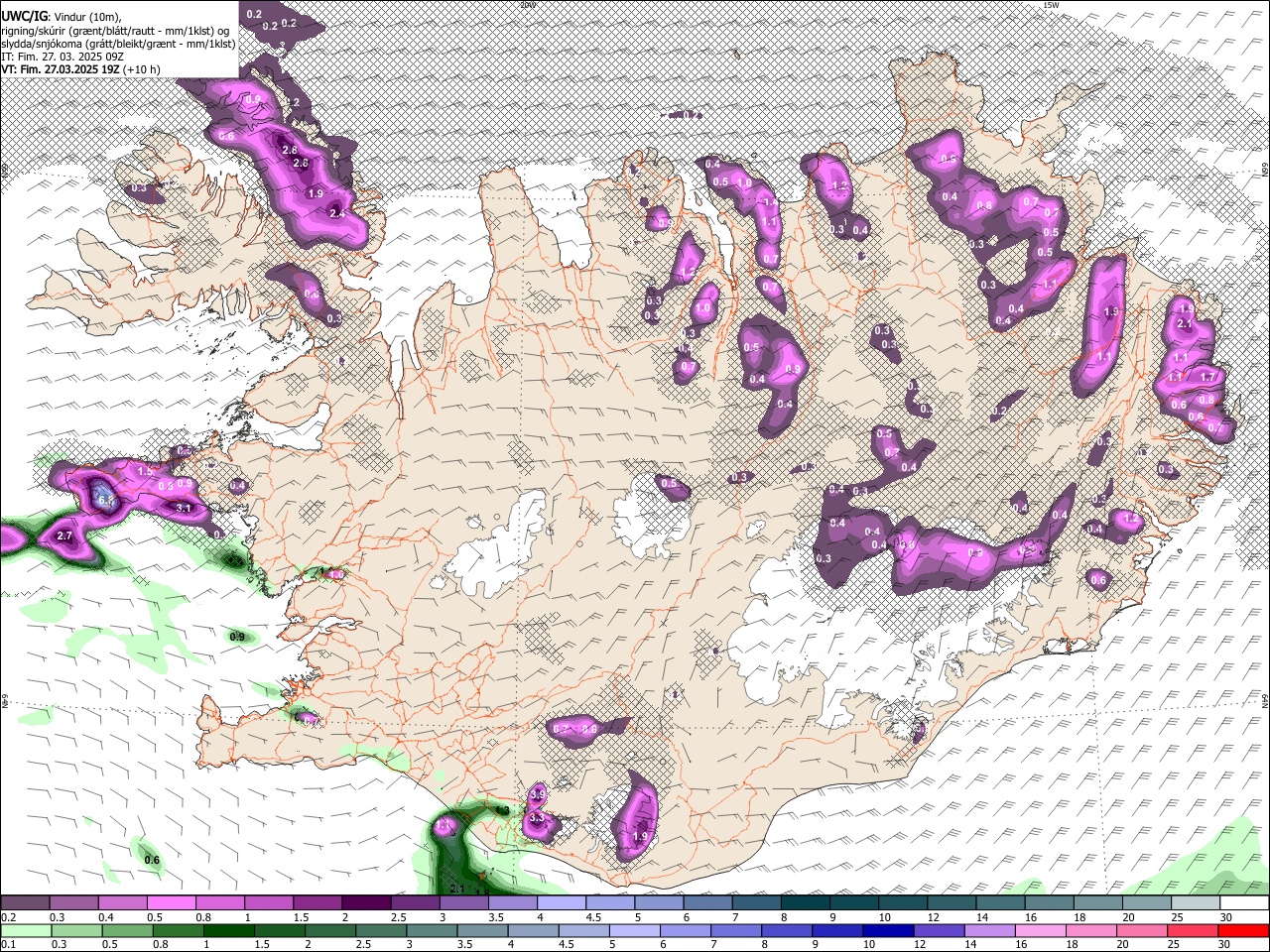This screenshot has height=952, width=1270.
Task: Click the '20W' longitude label at top
Action: pos(527,5)
